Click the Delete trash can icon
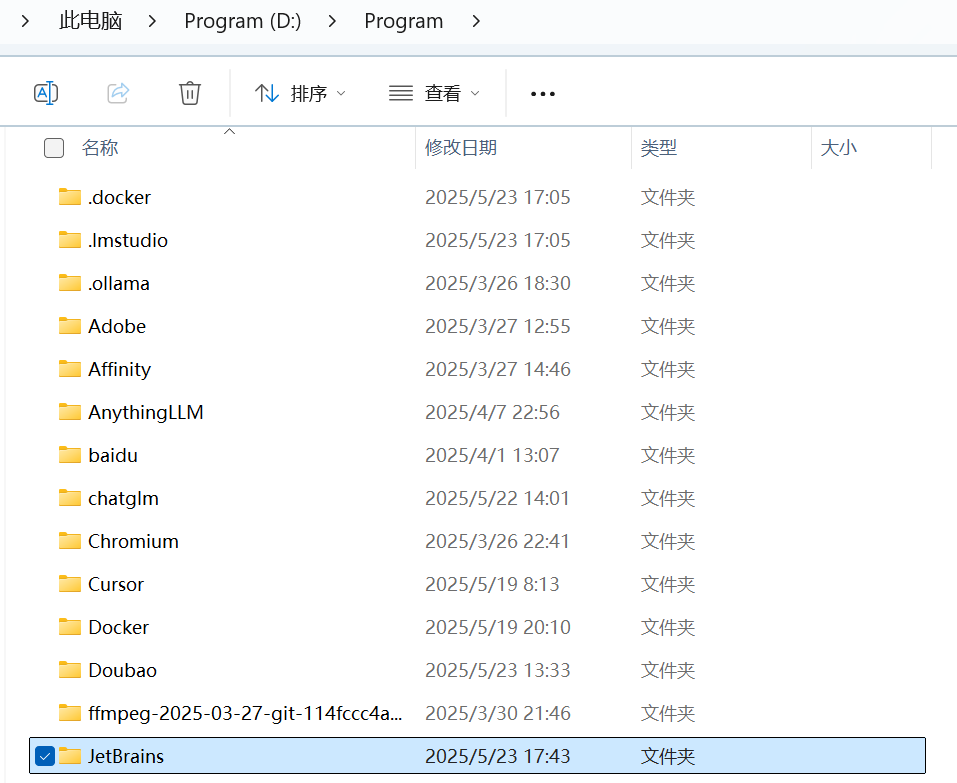 190,93
